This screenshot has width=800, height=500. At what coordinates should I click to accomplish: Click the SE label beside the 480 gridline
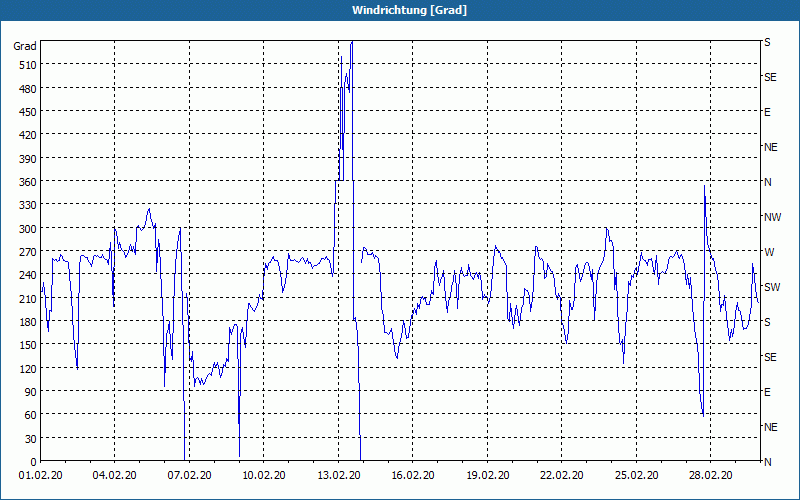[x=770, y=77]
